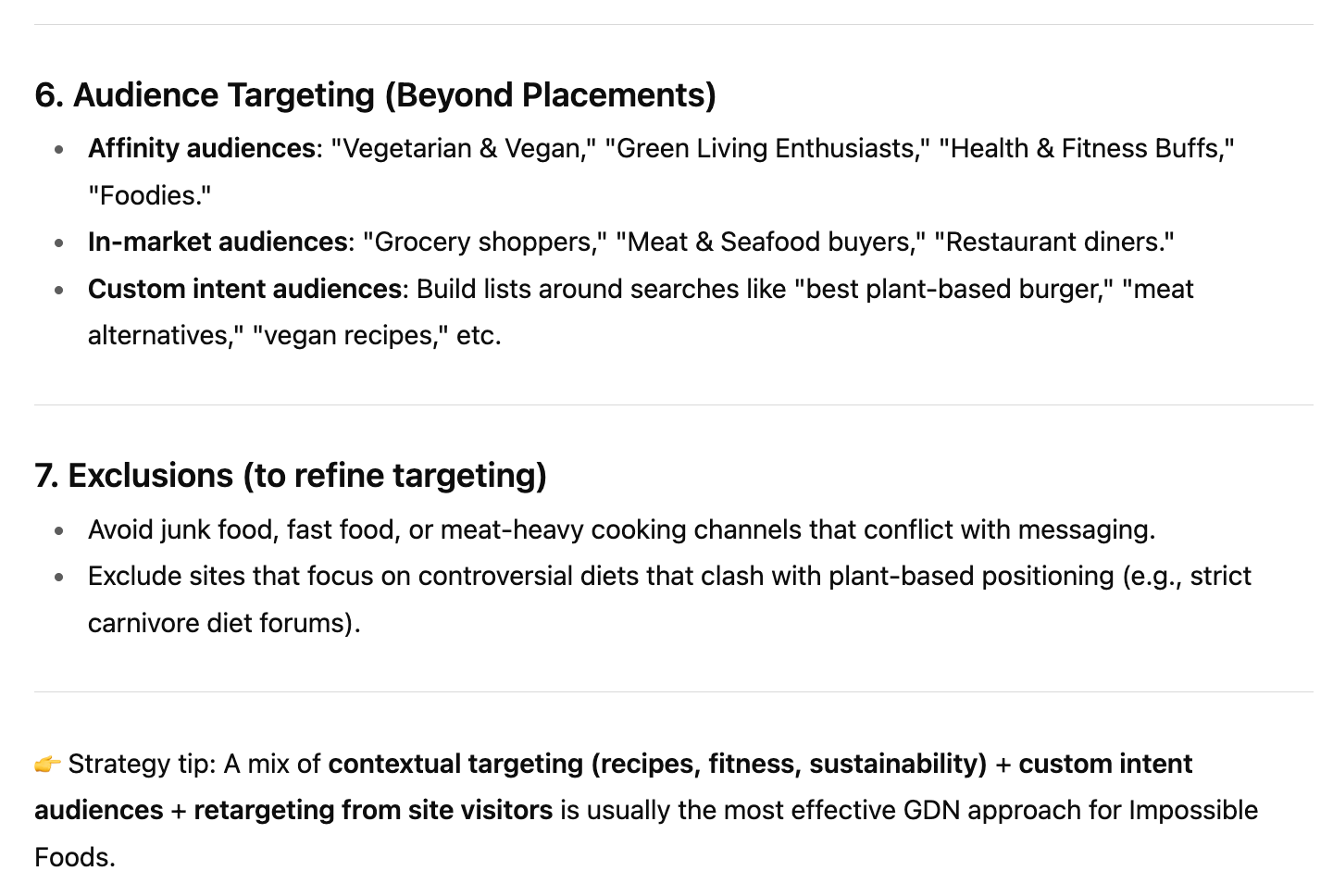Click the word 'Foodies' in the first bullet
The width and height of the screenshot is (1333, 896).
click(x=148, y=195)
